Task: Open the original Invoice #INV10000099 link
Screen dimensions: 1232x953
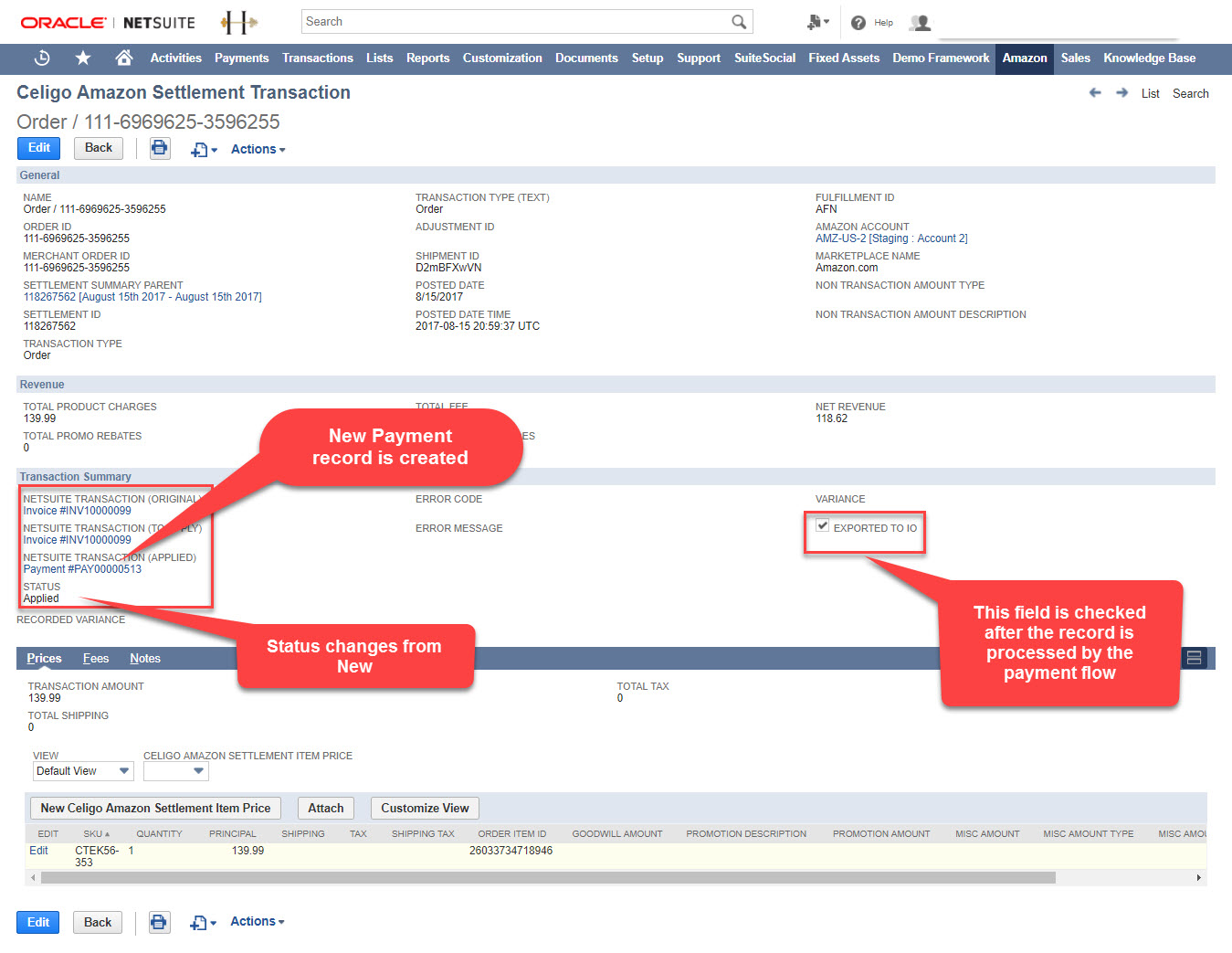Action: (77, 511)
